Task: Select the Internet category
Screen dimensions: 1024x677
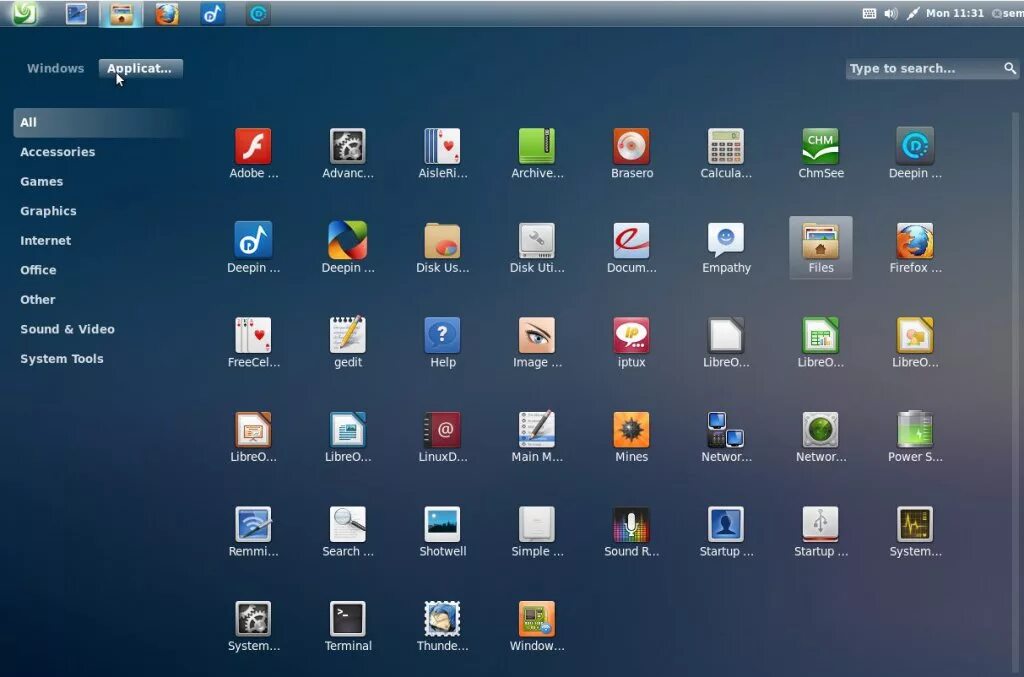Action: pyautogui.click(x=46, y=240)
